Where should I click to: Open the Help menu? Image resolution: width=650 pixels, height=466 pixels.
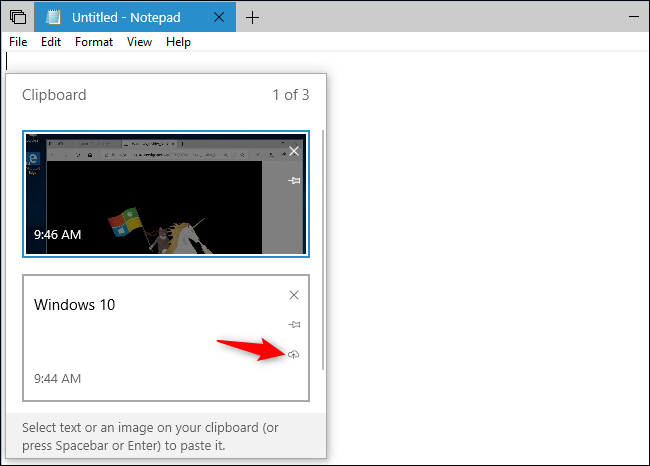click(178, 42)
